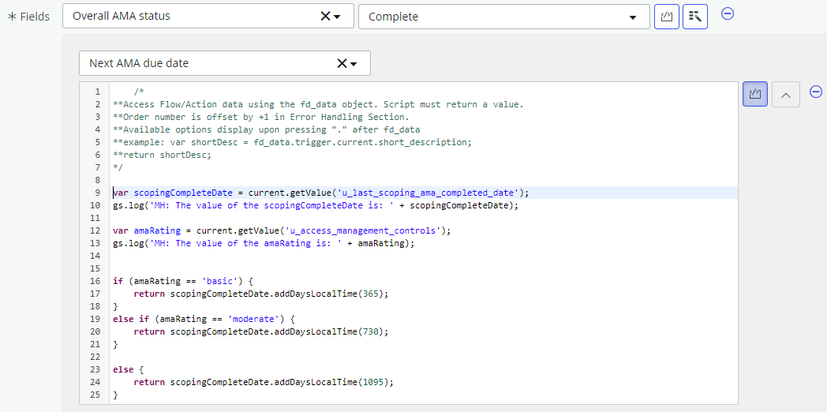Collapse the script editor with the chevron
The height and width of the screenshot is (412, 827).
(x=786, y=94)
